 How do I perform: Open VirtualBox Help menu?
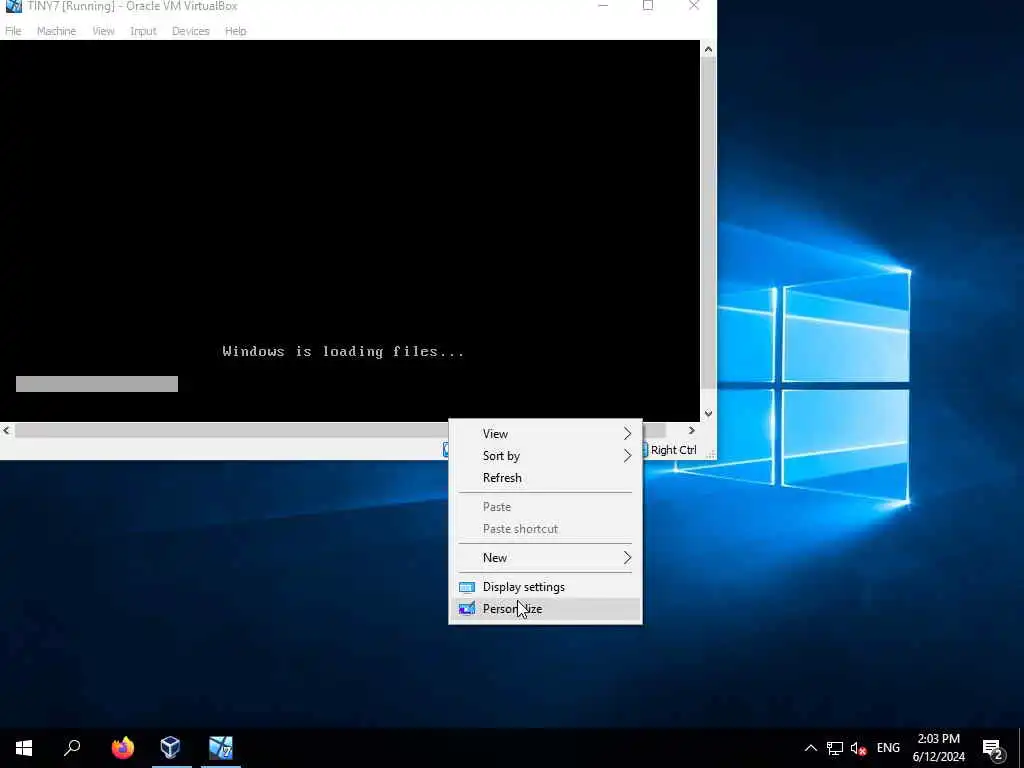[x=236, y=31]
